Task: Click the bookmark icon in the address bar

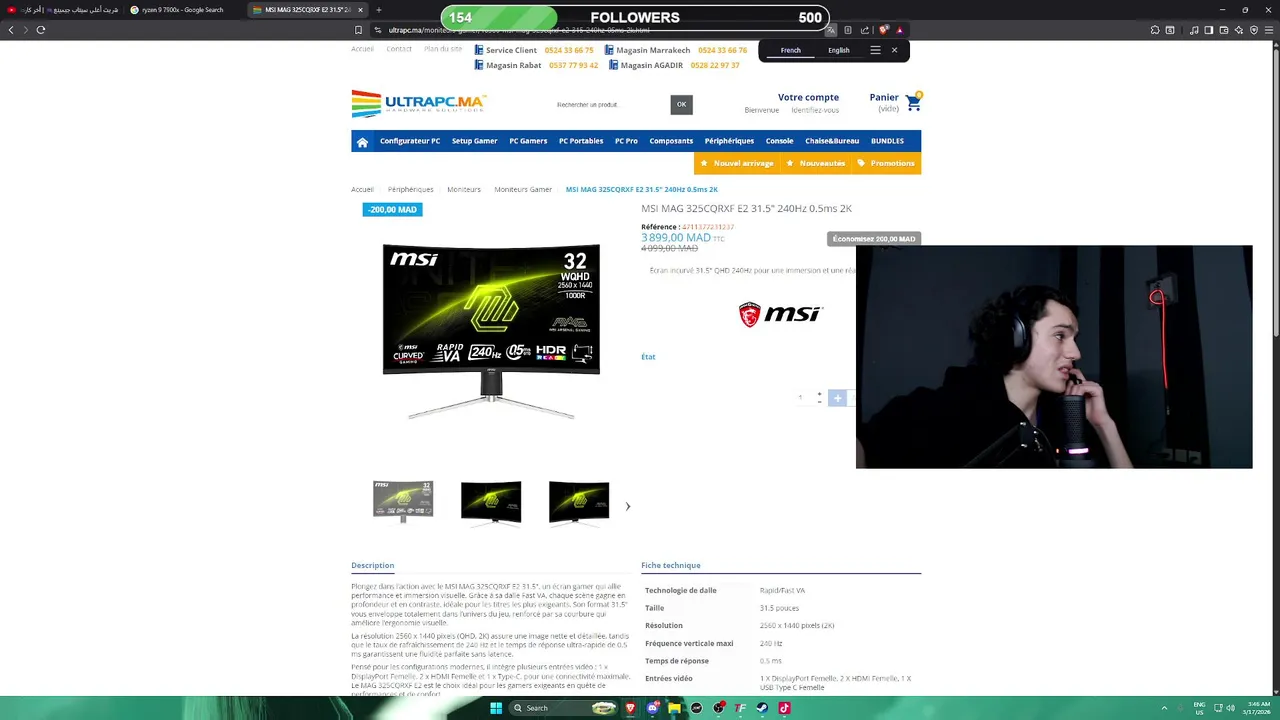Action: (x=358, y=30)
